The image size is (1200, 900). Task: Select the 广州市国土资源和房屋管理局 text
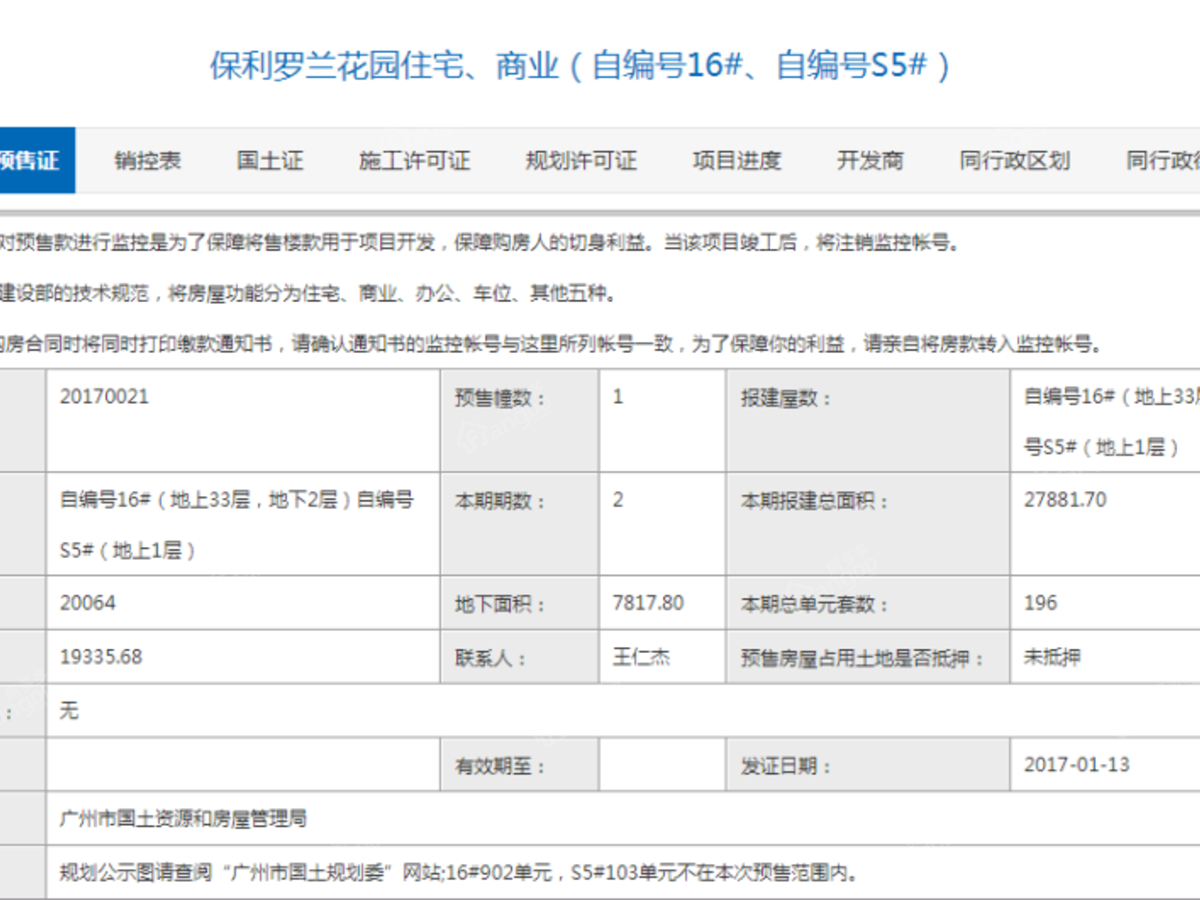tap(183, 819)
